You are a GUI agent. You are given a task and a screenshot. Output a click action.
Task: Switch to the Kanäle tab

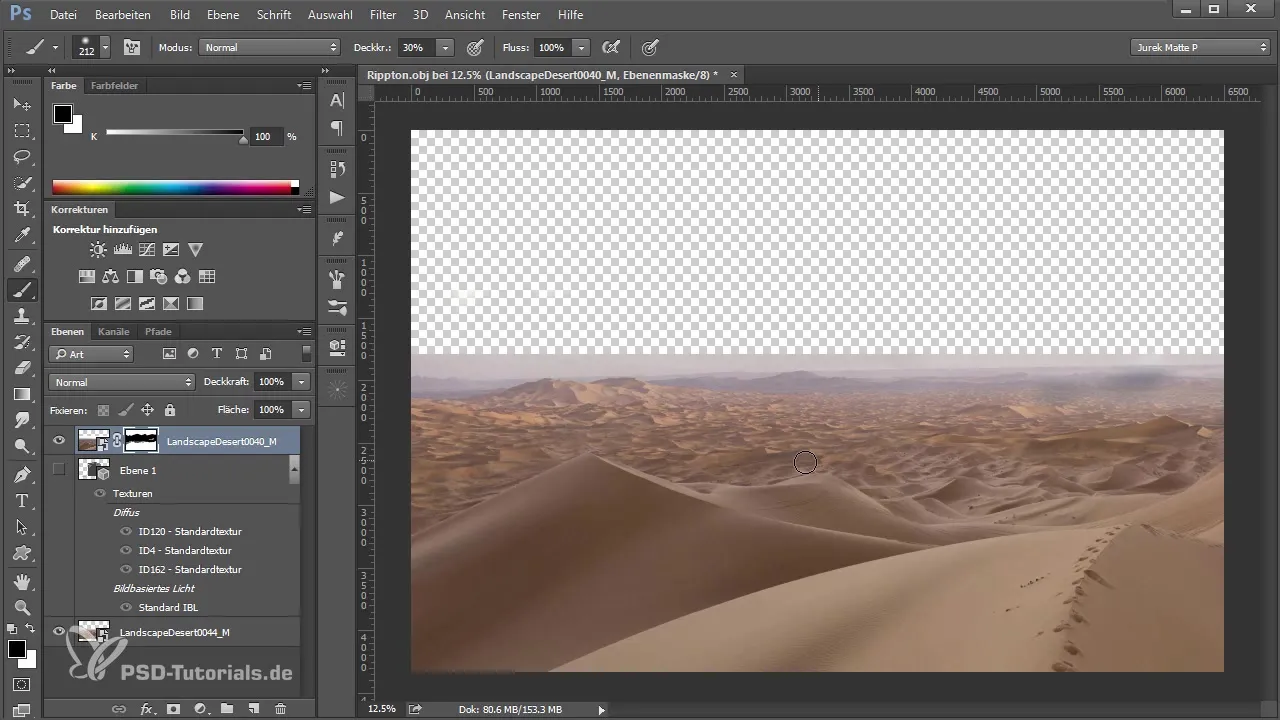pyautogui.click(x=114, y=331)
